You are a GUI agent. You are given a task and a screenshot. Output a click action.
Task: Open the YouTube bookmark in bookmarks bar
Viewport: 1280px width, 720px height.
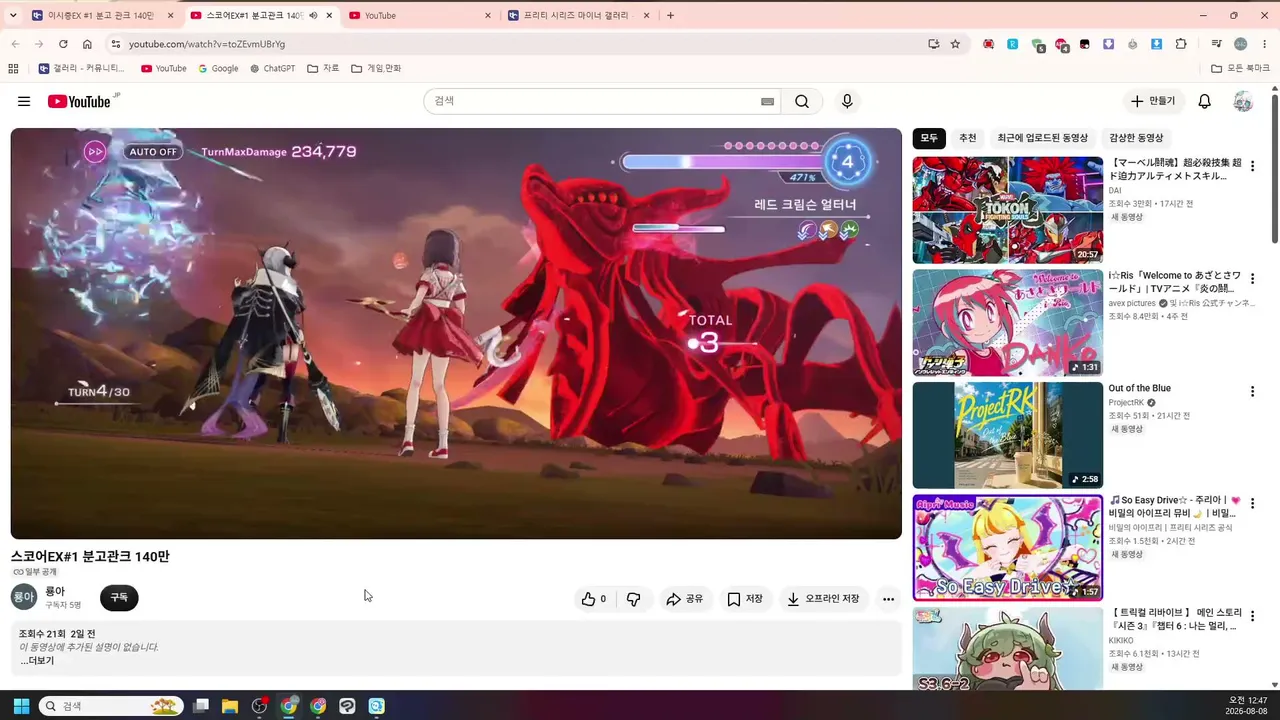click(164, 68)
